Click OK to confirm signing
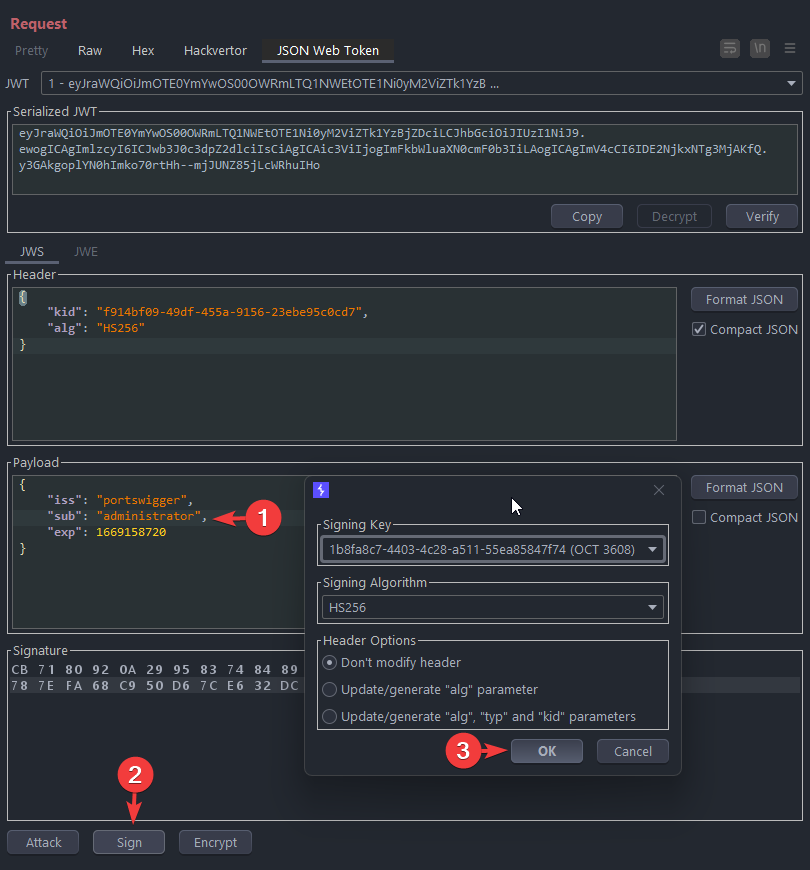Screen dimensions: 810x870 (x=546, y=751)
